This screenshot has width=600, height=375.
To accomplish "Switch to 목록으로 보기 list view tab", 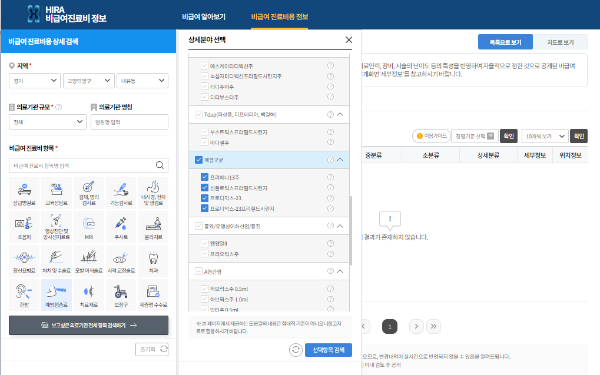I will click(505, 42).
